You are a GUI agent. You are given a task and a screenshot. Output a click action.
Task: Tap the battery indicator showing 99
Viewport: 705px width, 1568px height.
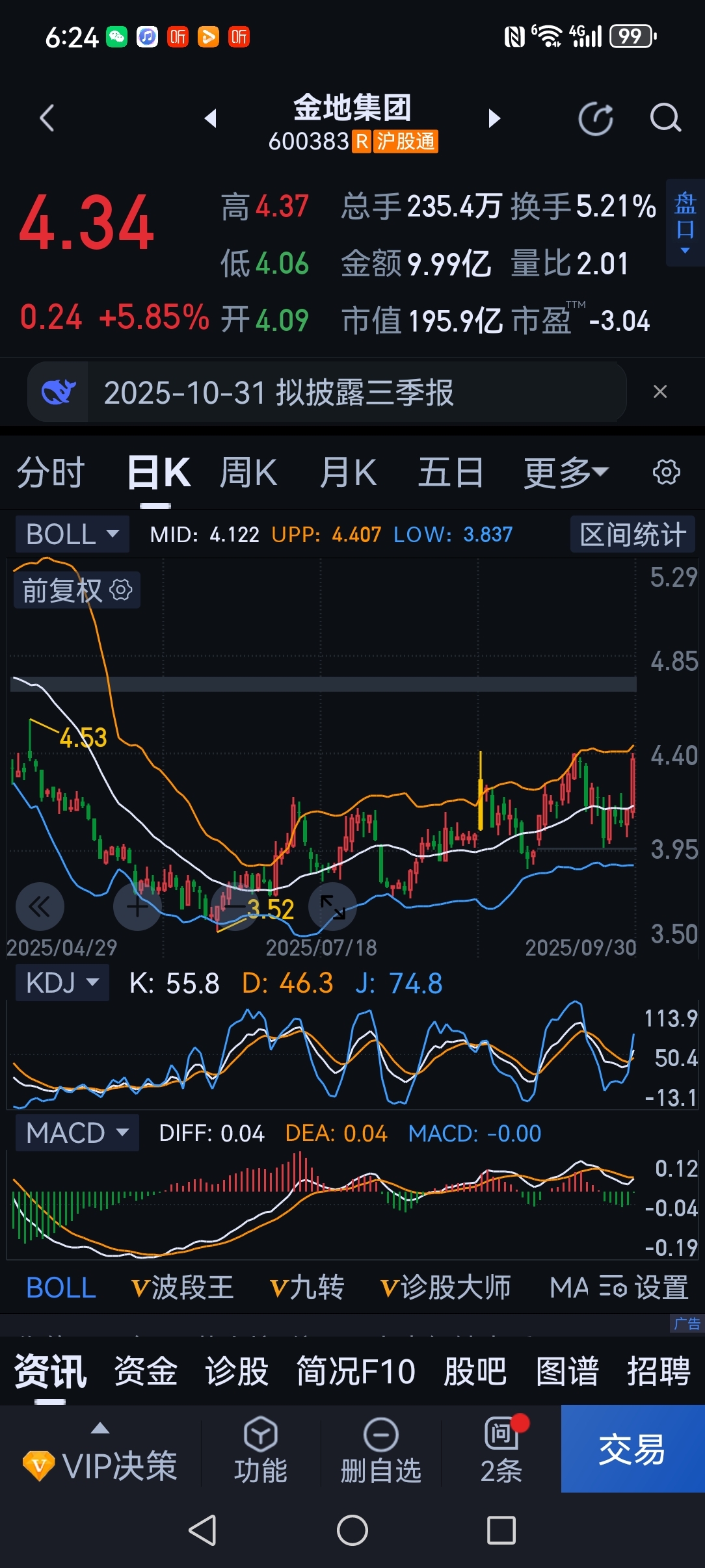633,36
